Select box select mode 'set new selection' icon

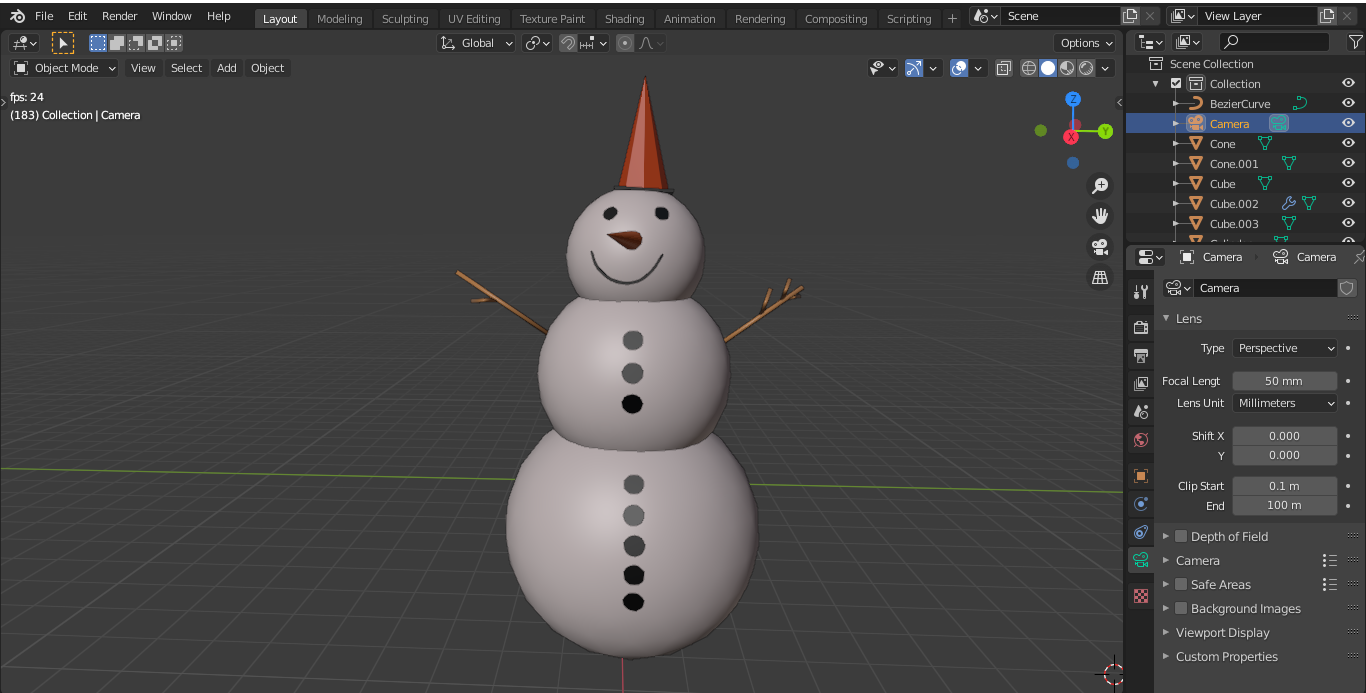pyautogui.click(x=98, y=43)
